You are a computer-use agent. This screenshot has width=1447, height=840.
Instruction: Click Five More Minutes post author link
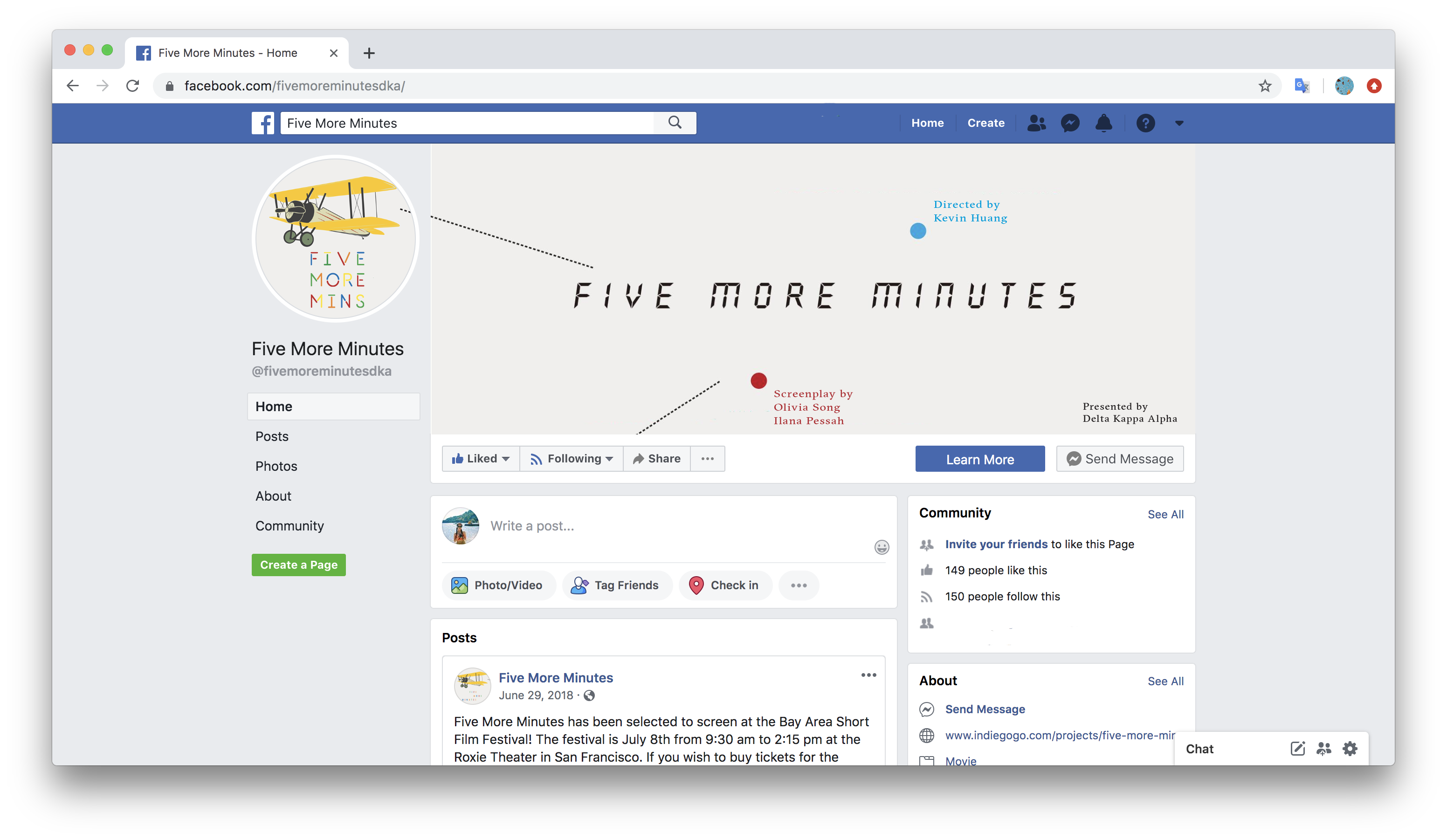556,677
